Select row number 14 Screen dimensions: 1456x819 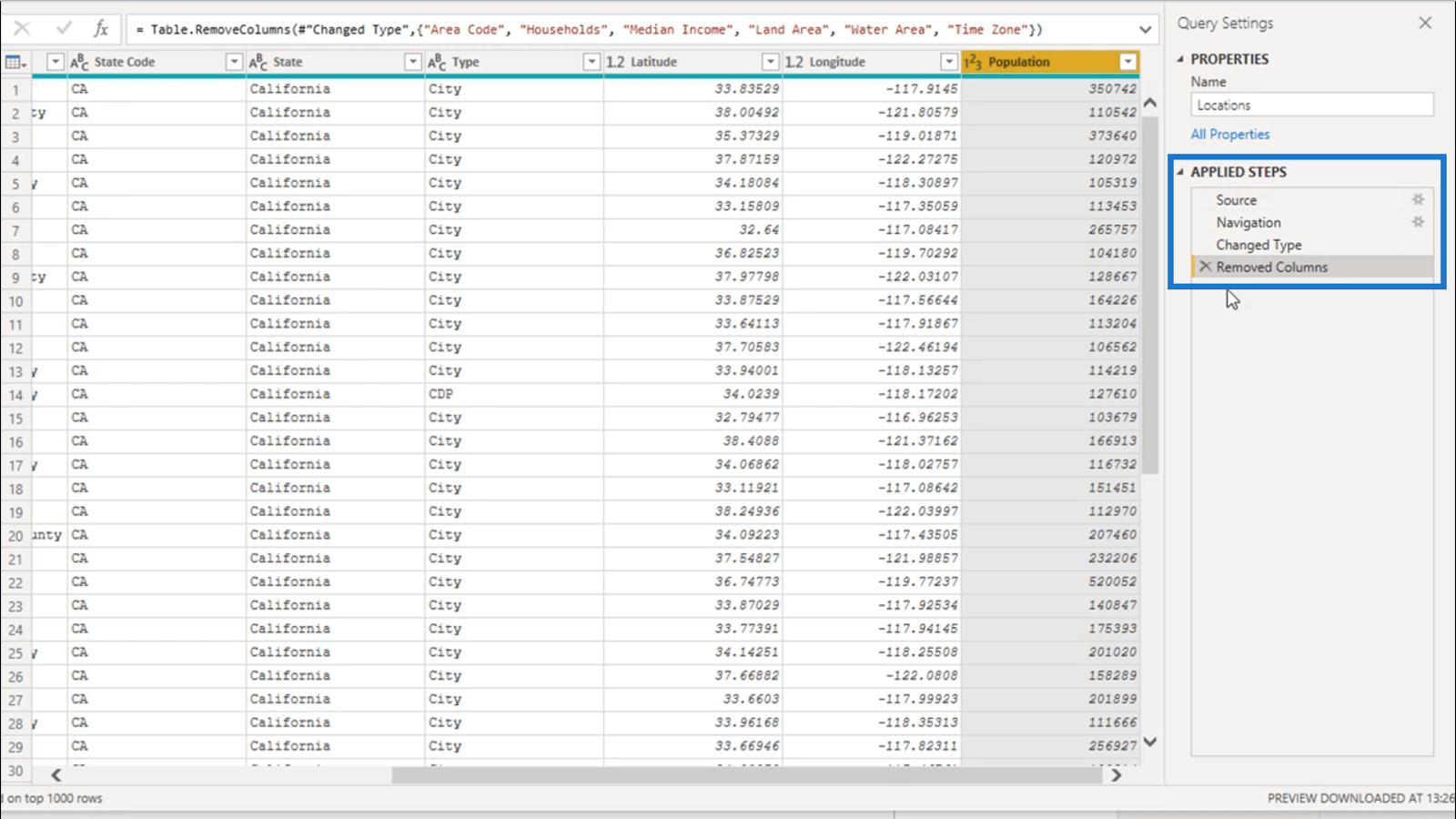tap(15, 395)
